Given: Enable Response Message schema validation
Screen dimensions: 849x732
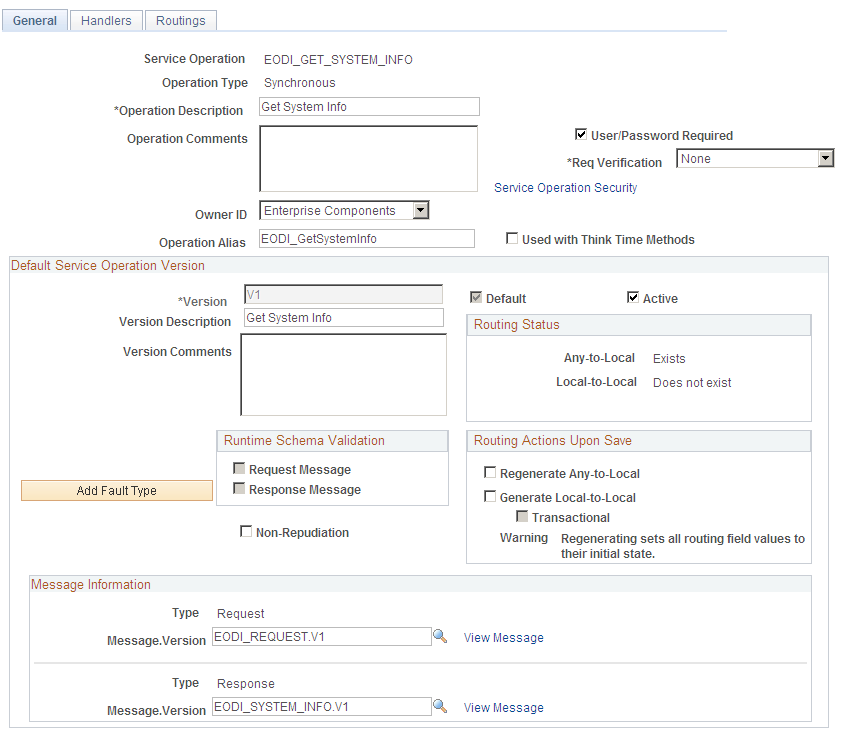Looking at the screenshot, I should coord(239,489).
